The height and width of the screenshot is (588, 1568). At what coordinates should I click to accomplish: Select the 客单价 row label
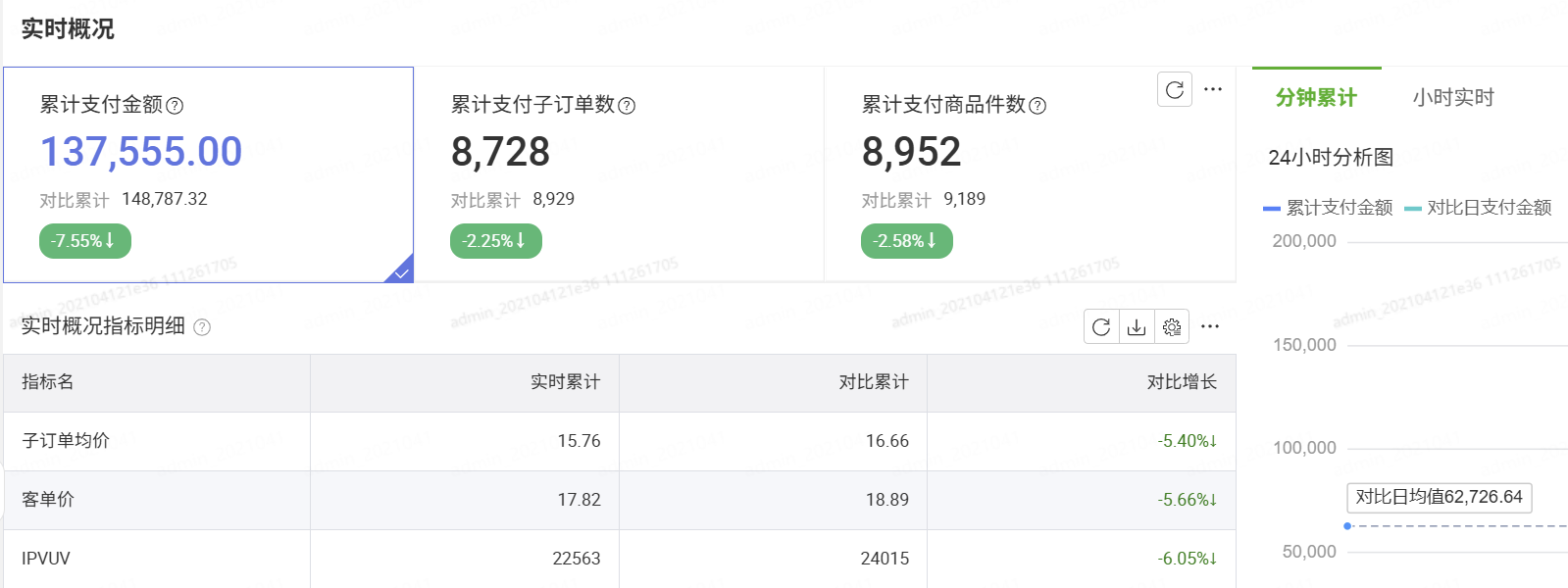[48, 500]
